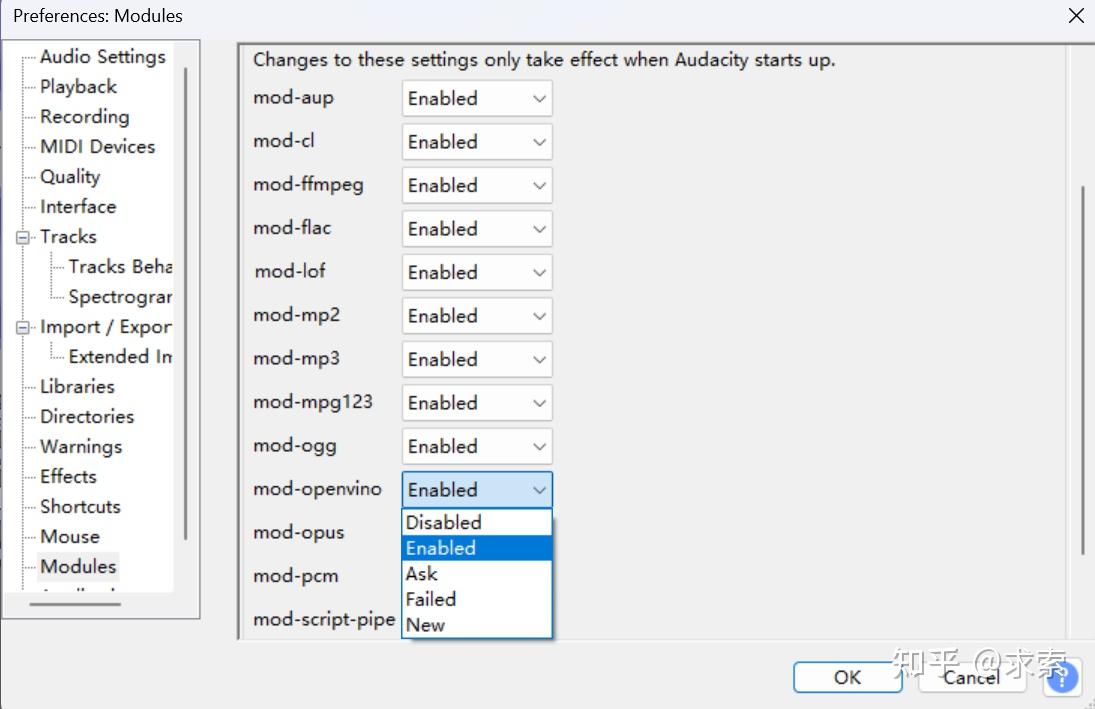Viewport: 1095px width, 709px height.
Task: Go to the Playback preferences category
Action: point(78,87)
